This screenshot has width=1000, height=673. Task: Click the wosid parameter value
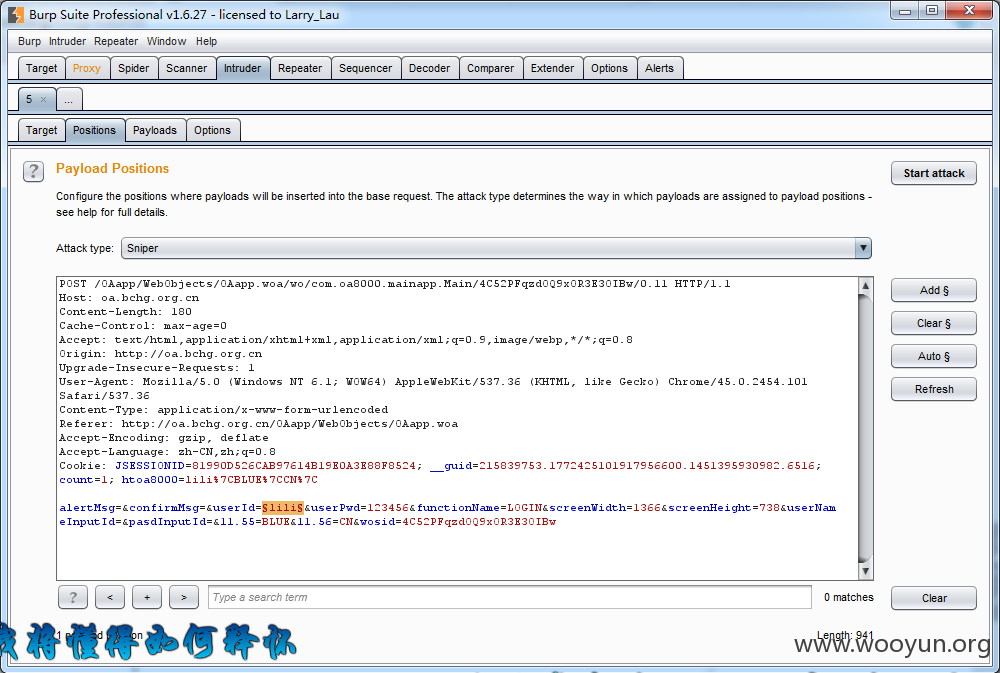pos(479,522)
